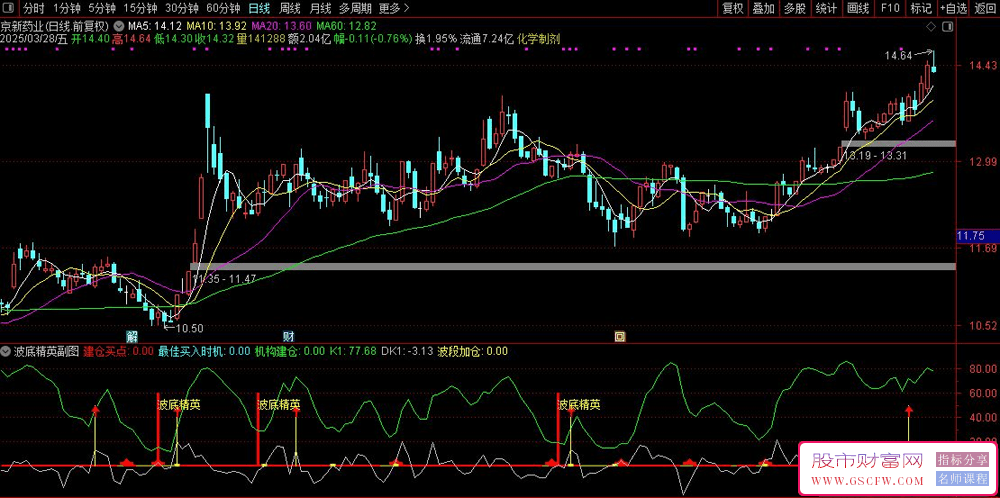Switch to 15分钟 period
Screen dimensions: 1000x498
point(140,8)
